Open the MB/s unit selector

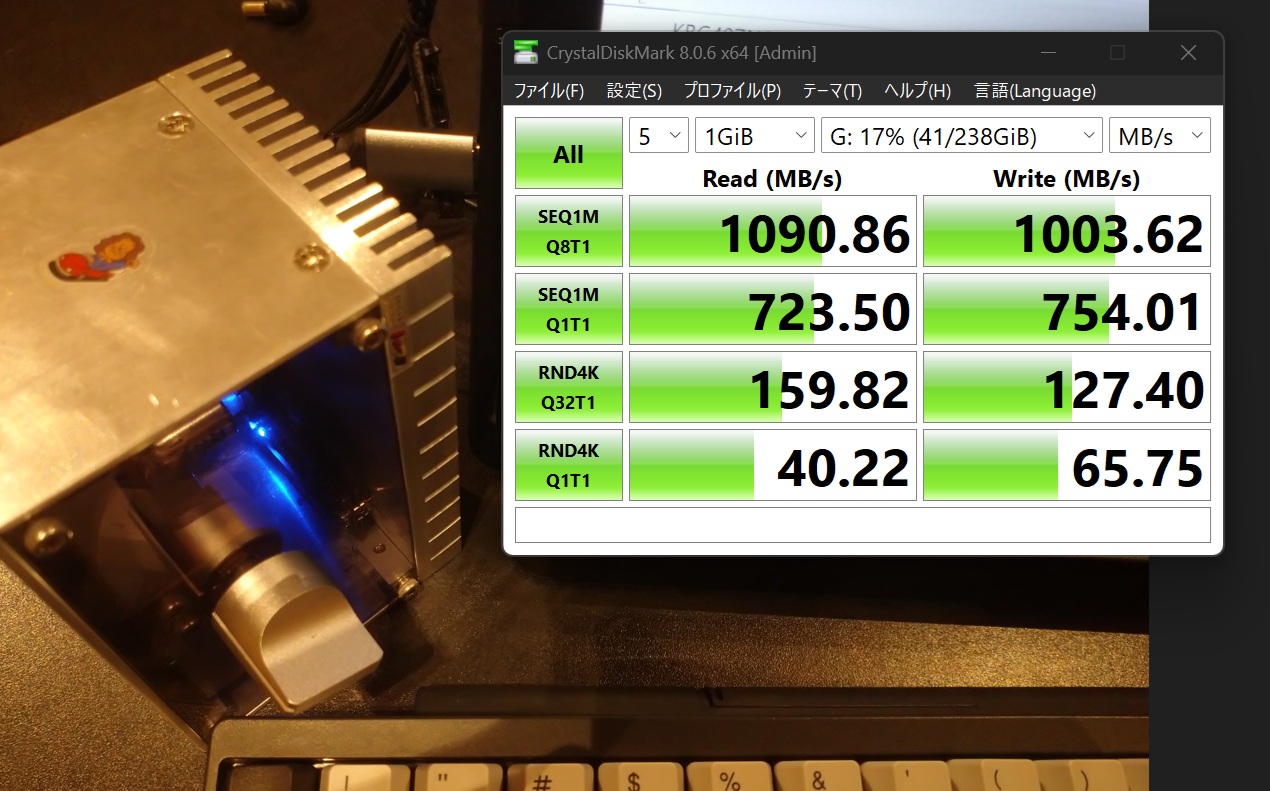pyautogui.click(x=1159, y=136)
